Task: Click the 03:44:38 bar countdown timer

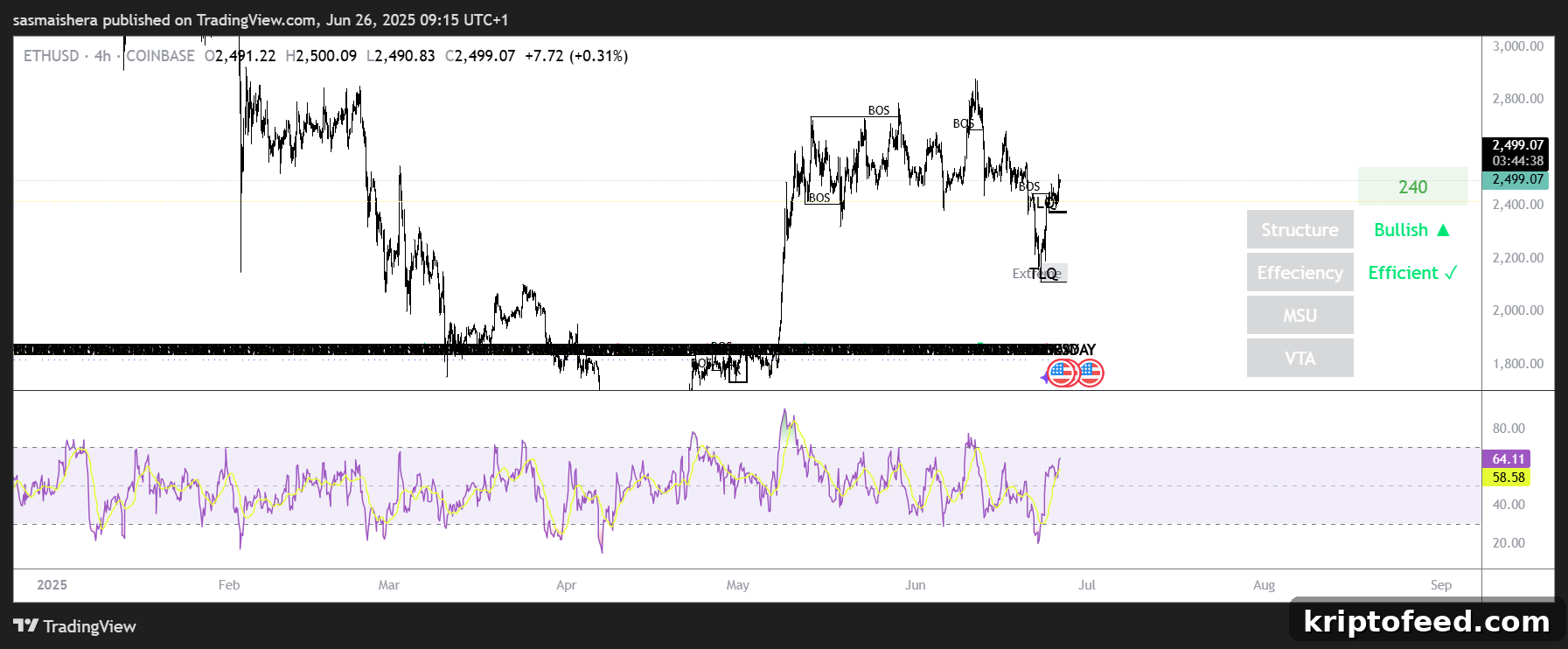Action: (x=1517, y=161)
